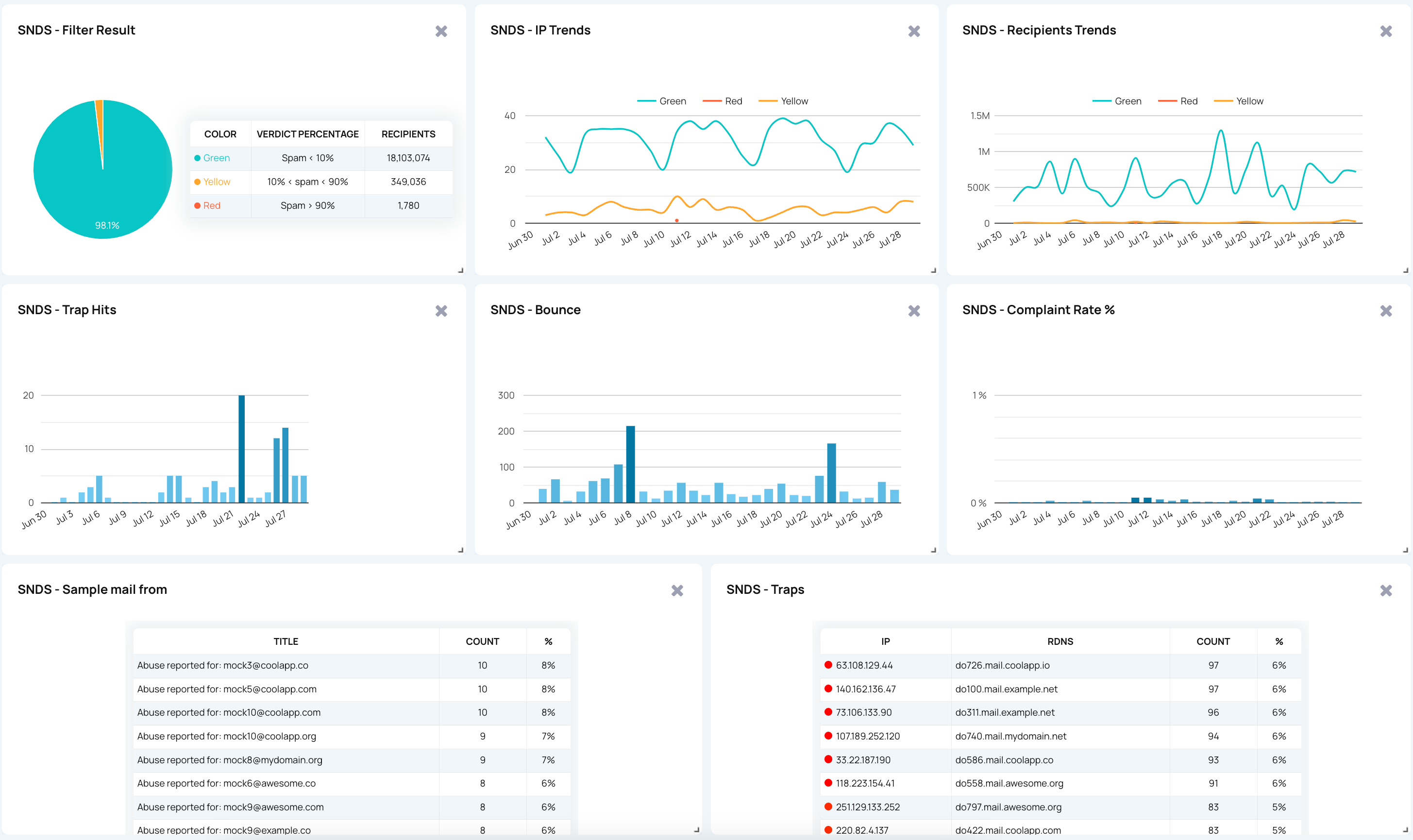Screen dimensions: 1413x840
Task: Click IP 140.162.136.47 in Traps table
Action: (866, 689)
